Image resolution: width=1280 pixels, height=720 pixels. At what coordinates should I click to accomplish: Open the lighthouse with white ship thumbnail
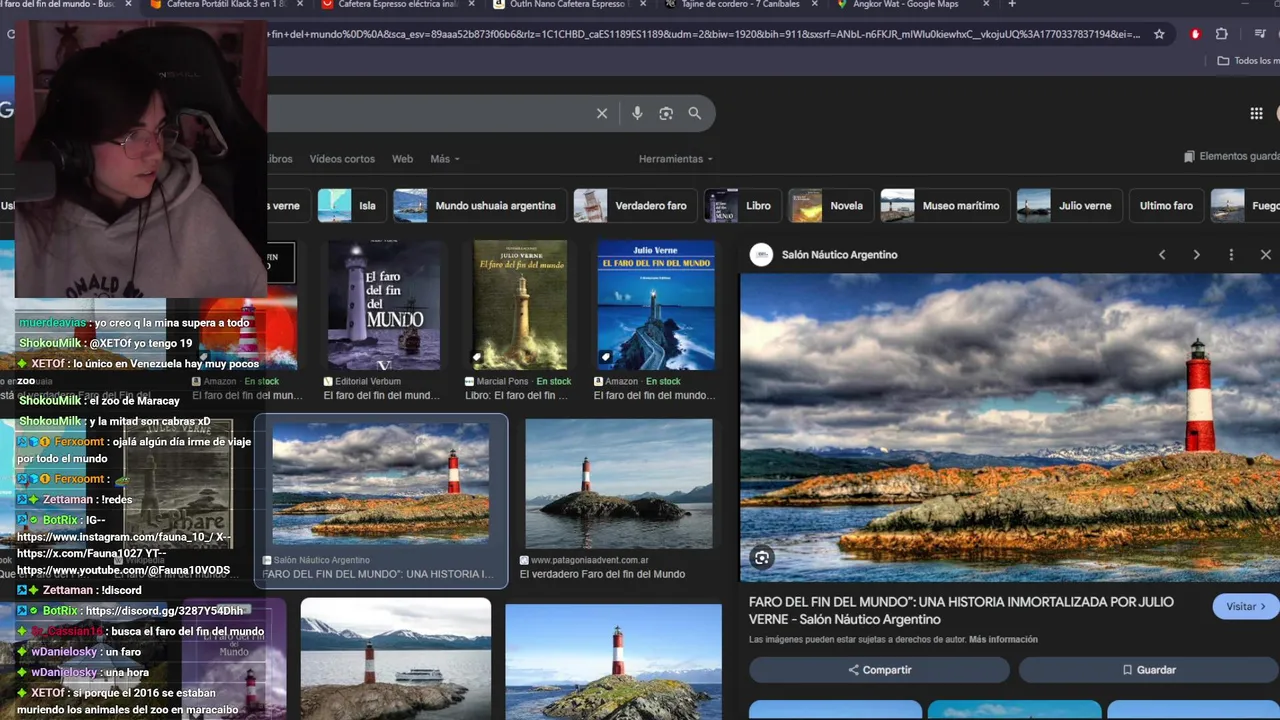[x=396, y=659]
